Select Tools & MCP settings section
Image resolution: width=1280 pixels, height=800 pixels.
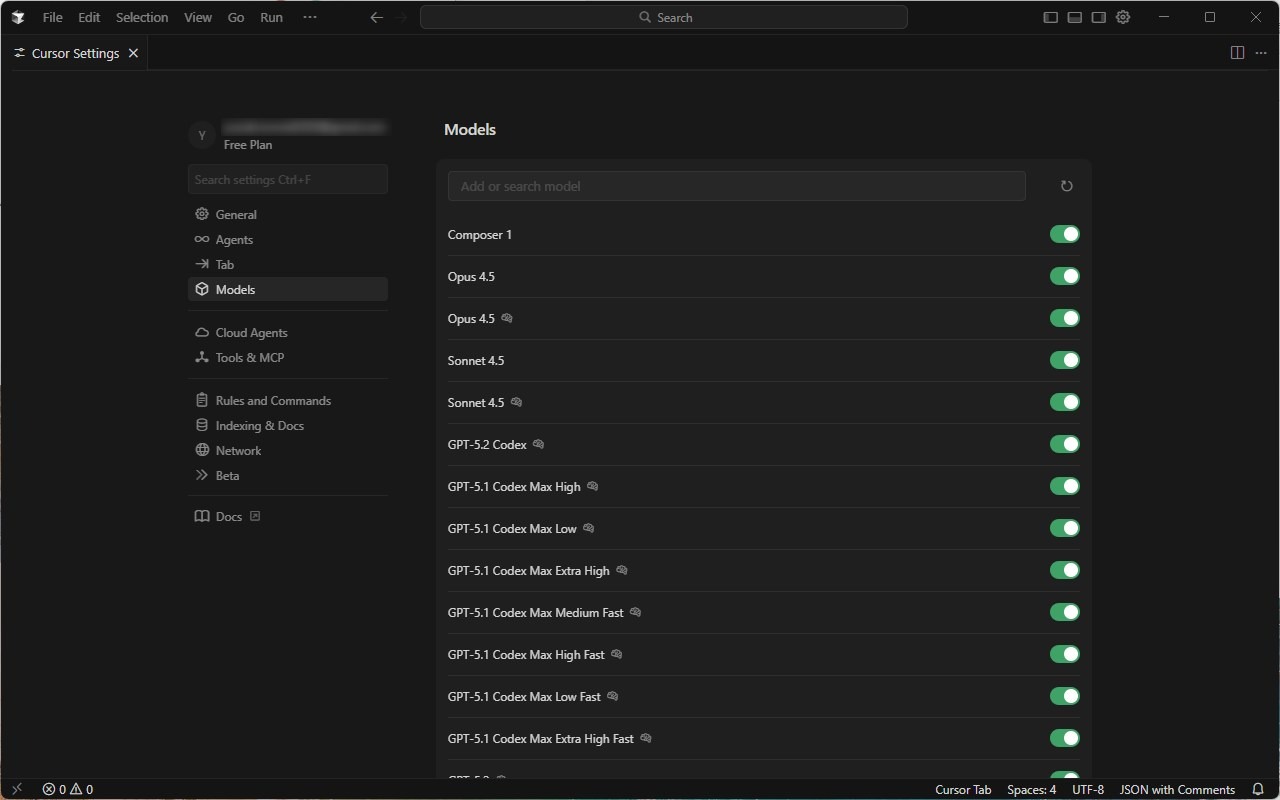point(249,357)
